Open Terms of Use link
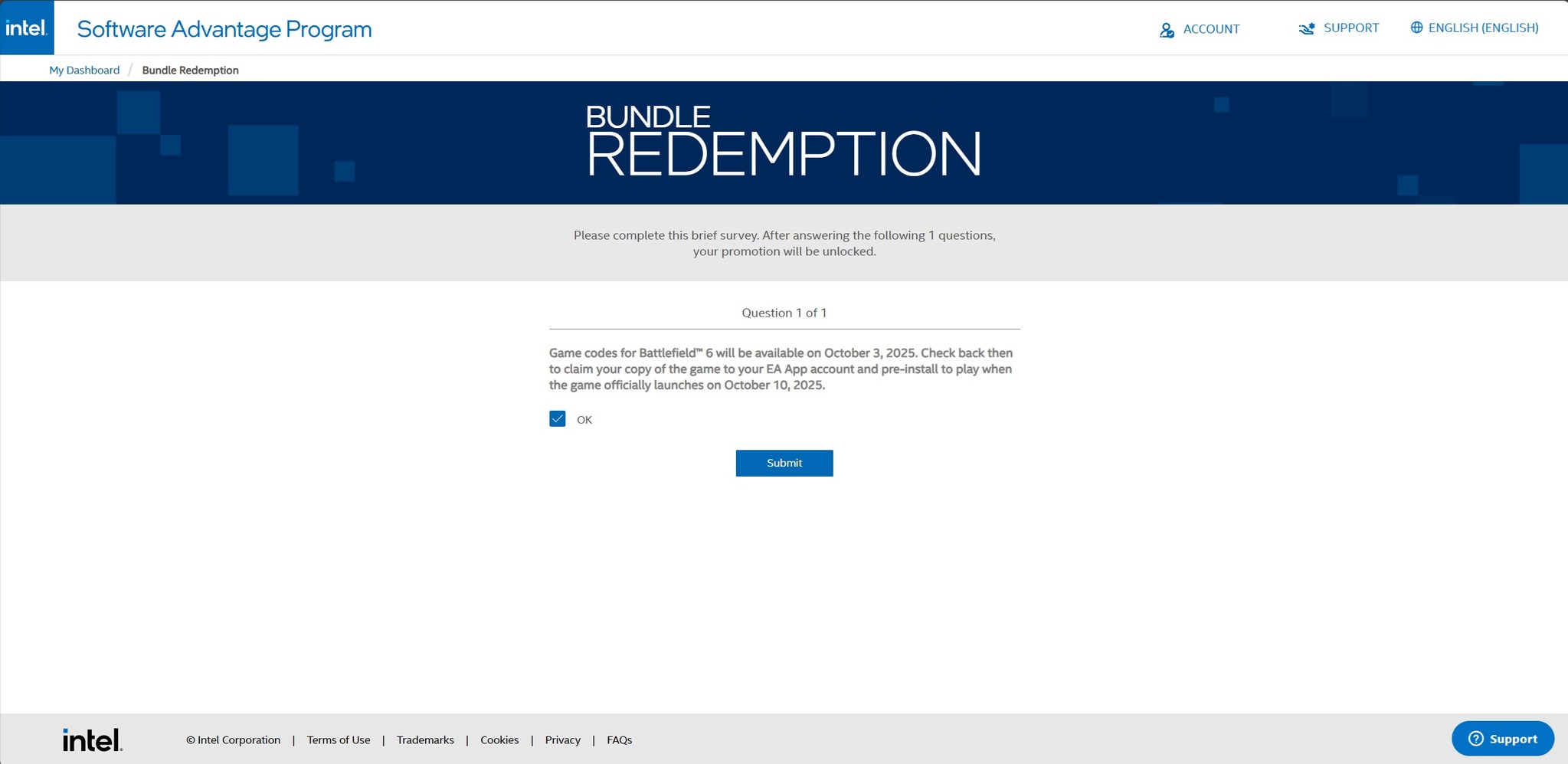 click(339, 739)
